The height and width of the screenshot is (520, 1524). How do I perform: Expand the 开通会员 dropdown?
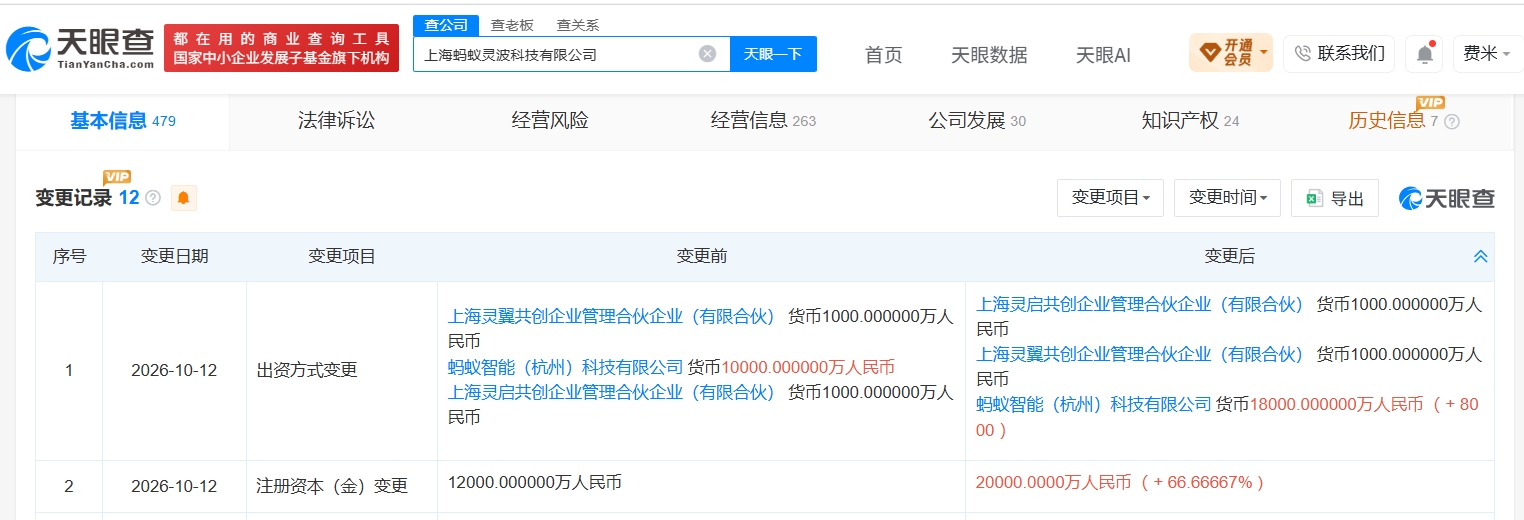click(1231, 53)
